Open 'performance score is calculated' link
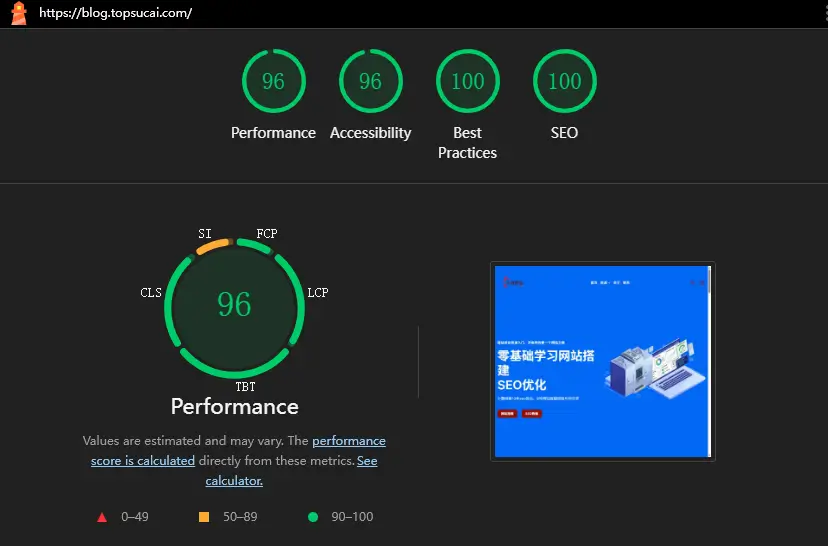Viewport: 828px width, 546px height. 238,450
